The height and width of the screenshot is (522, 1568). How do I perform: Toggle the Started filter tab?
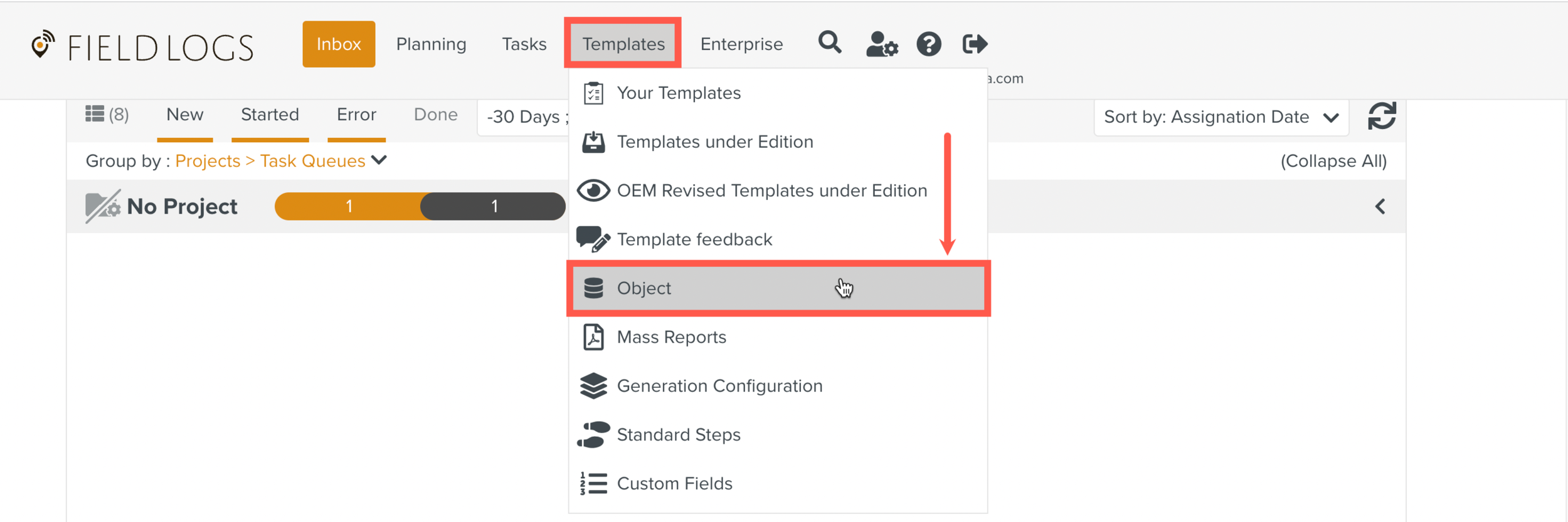click(269, 114)
